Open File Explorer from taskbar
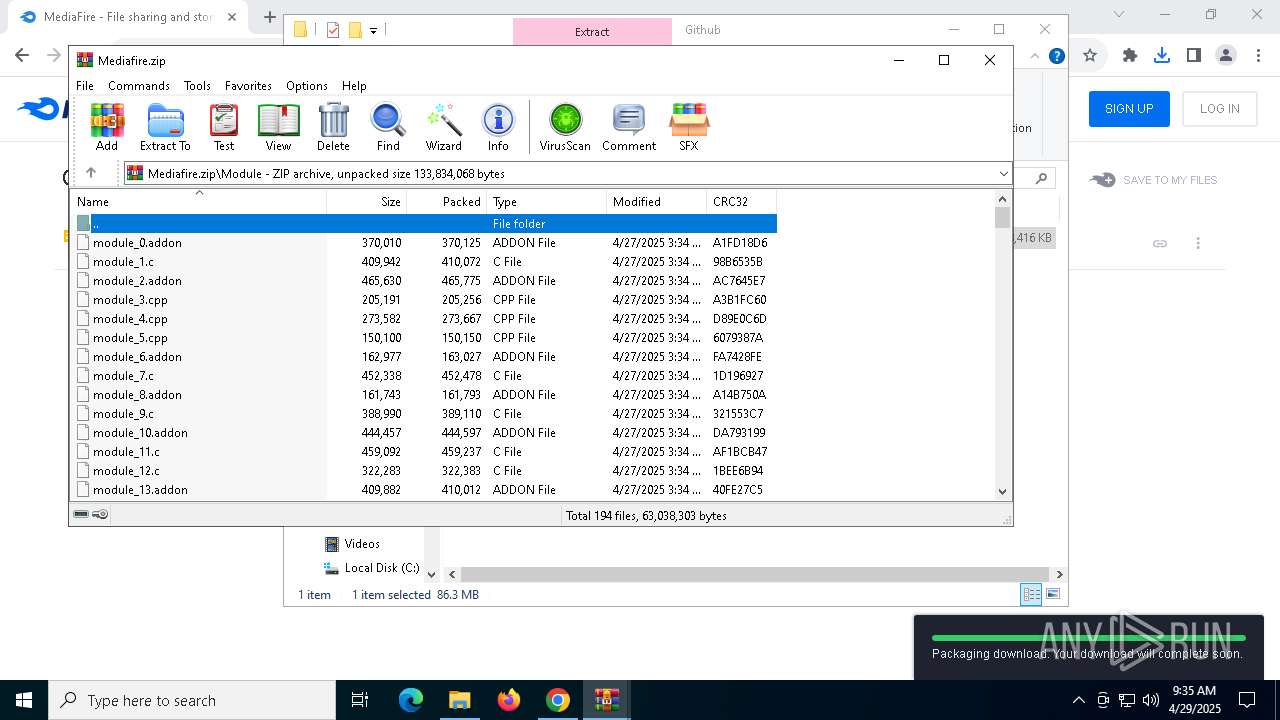The image size is (1280, 720). coord(459,700)
